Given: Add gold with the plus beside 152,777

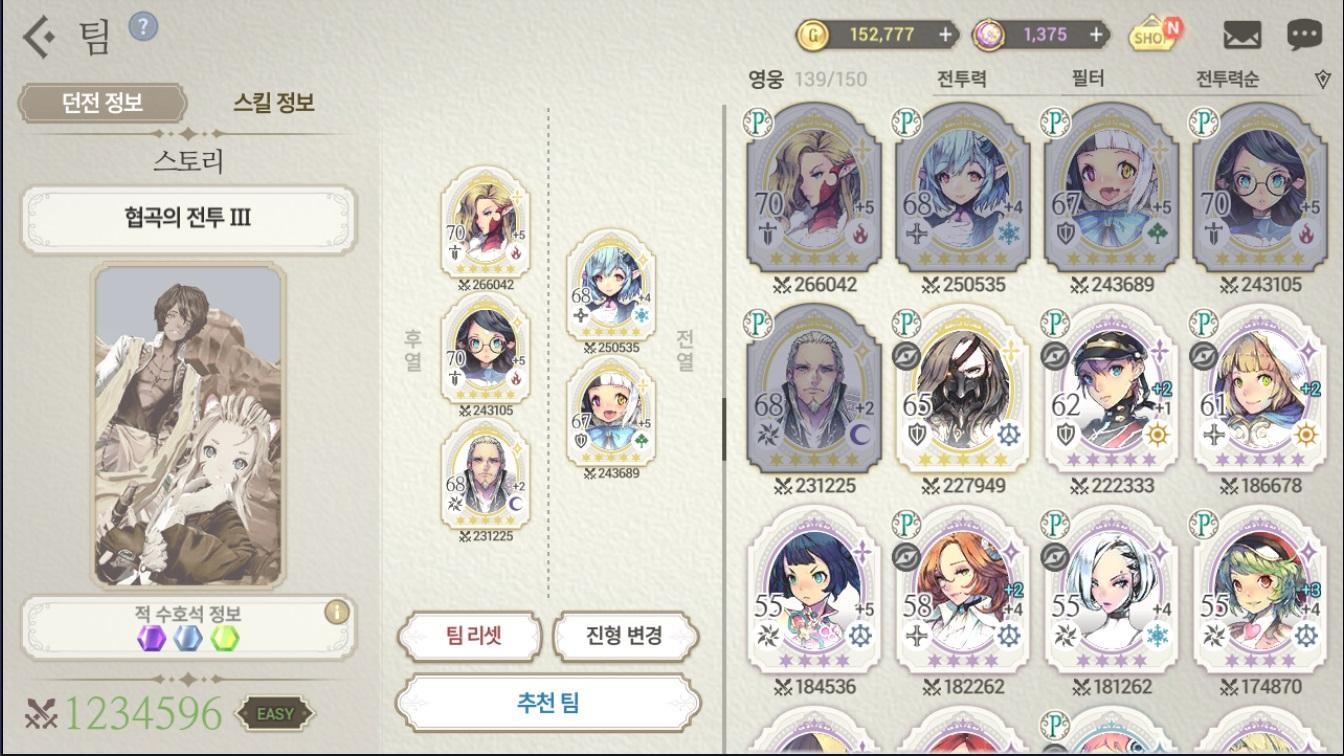Looking at the screenshot, I should (946, 35).
